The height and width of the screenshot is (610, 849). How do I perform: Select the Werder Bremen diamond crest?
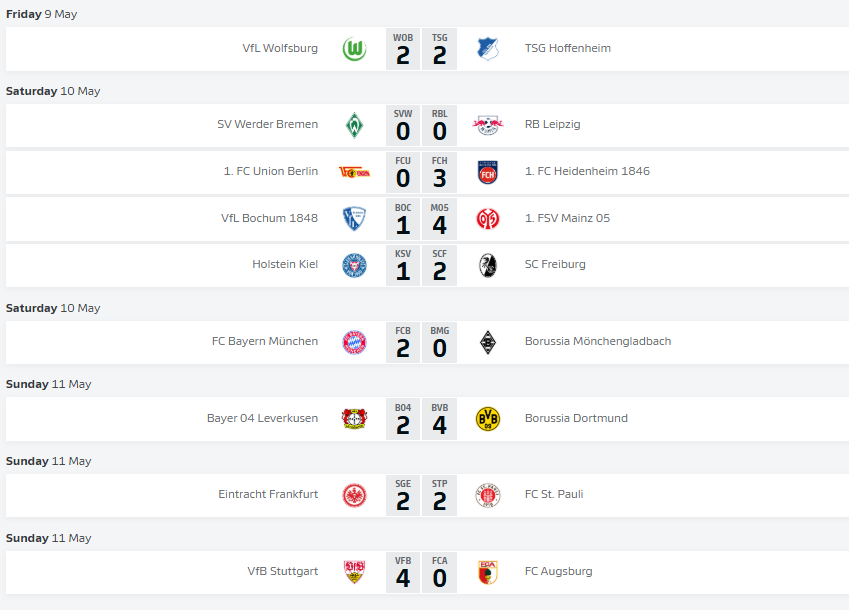(x=355, y=126)
